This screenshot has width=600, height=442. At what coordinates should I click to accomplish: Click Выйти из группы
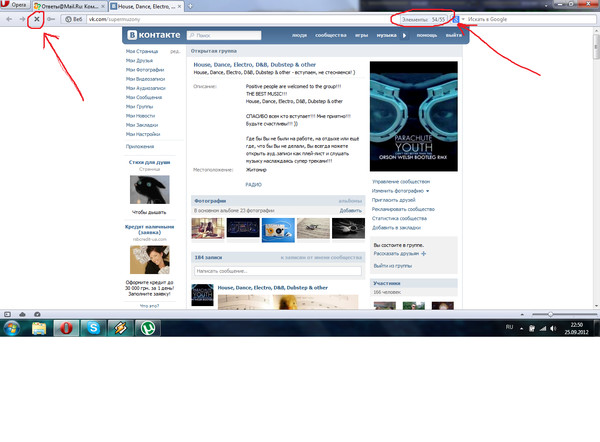tap(393, 266)
